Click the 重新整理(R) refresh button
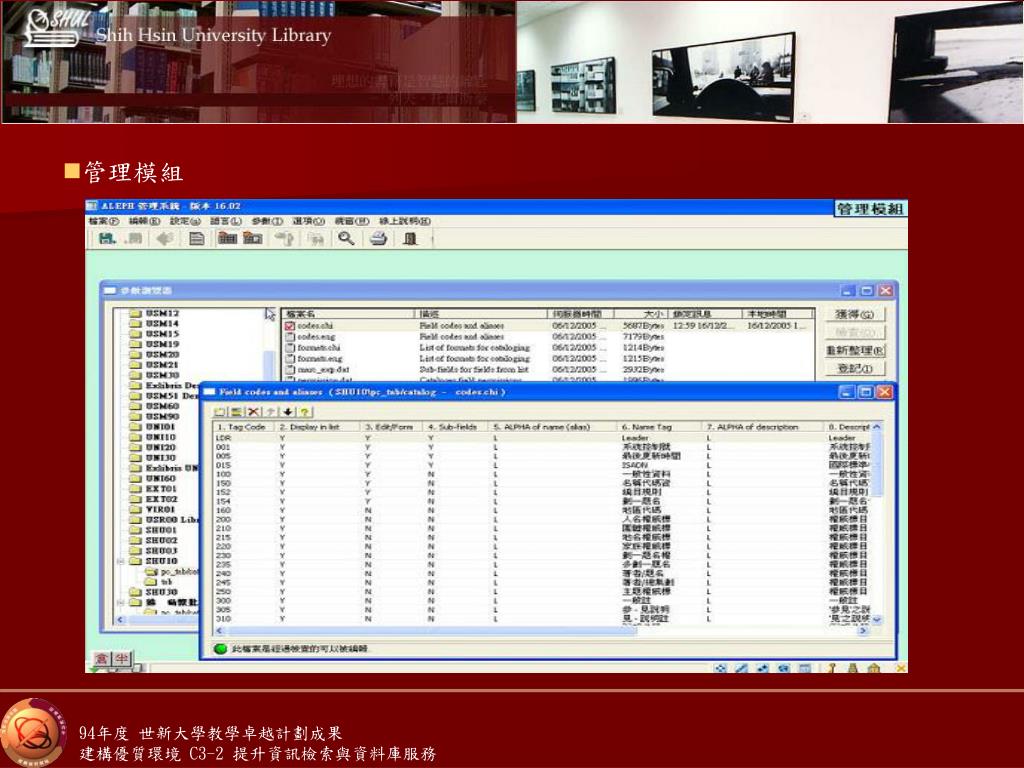 855,351
